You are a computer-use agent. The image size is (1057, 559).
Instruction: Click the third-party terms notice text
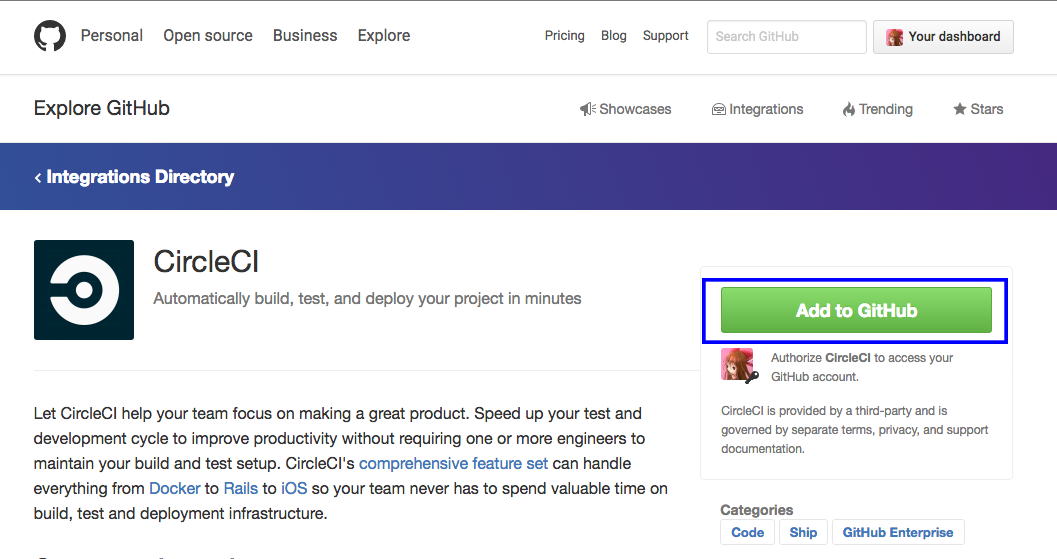[x=855, y=430]
